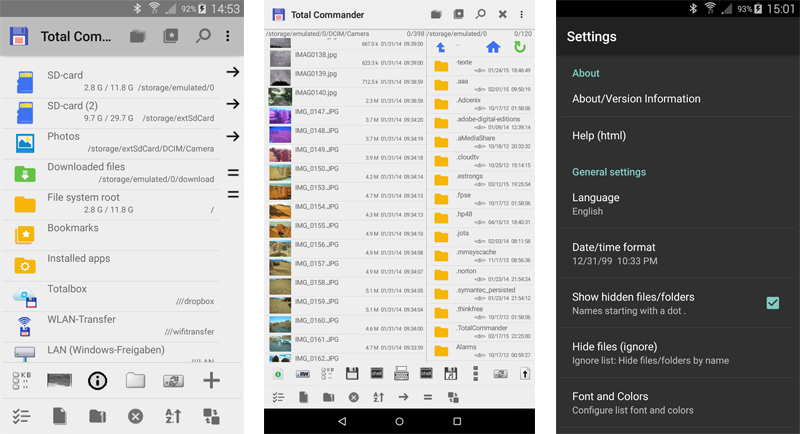800x434 pixels.
Task: Open Installed apps in the drive list
Action: [x=111, y=265]
